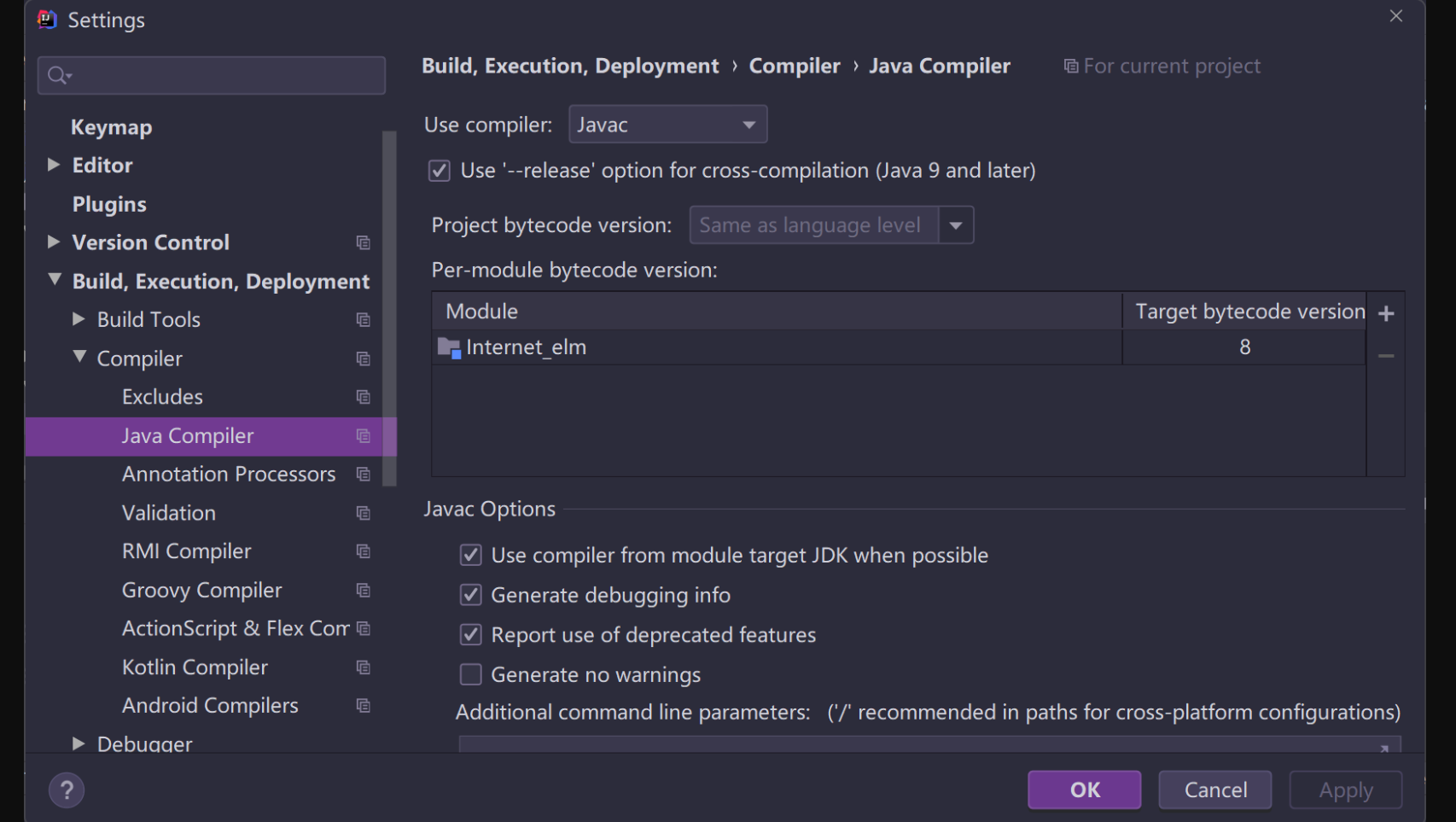Toggle Use compiler from module target JDK
This screenshot has height=822, width=1456.
[x=470, y=556]
